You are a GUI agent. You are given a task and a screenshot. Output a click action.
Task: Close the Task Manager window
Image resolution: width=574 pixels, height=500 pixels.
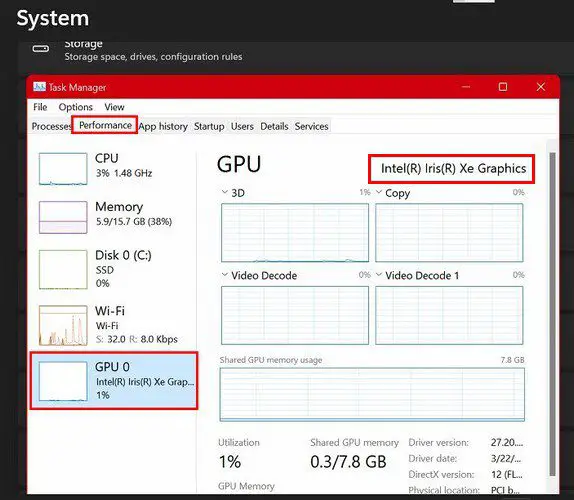coord(541,87)
